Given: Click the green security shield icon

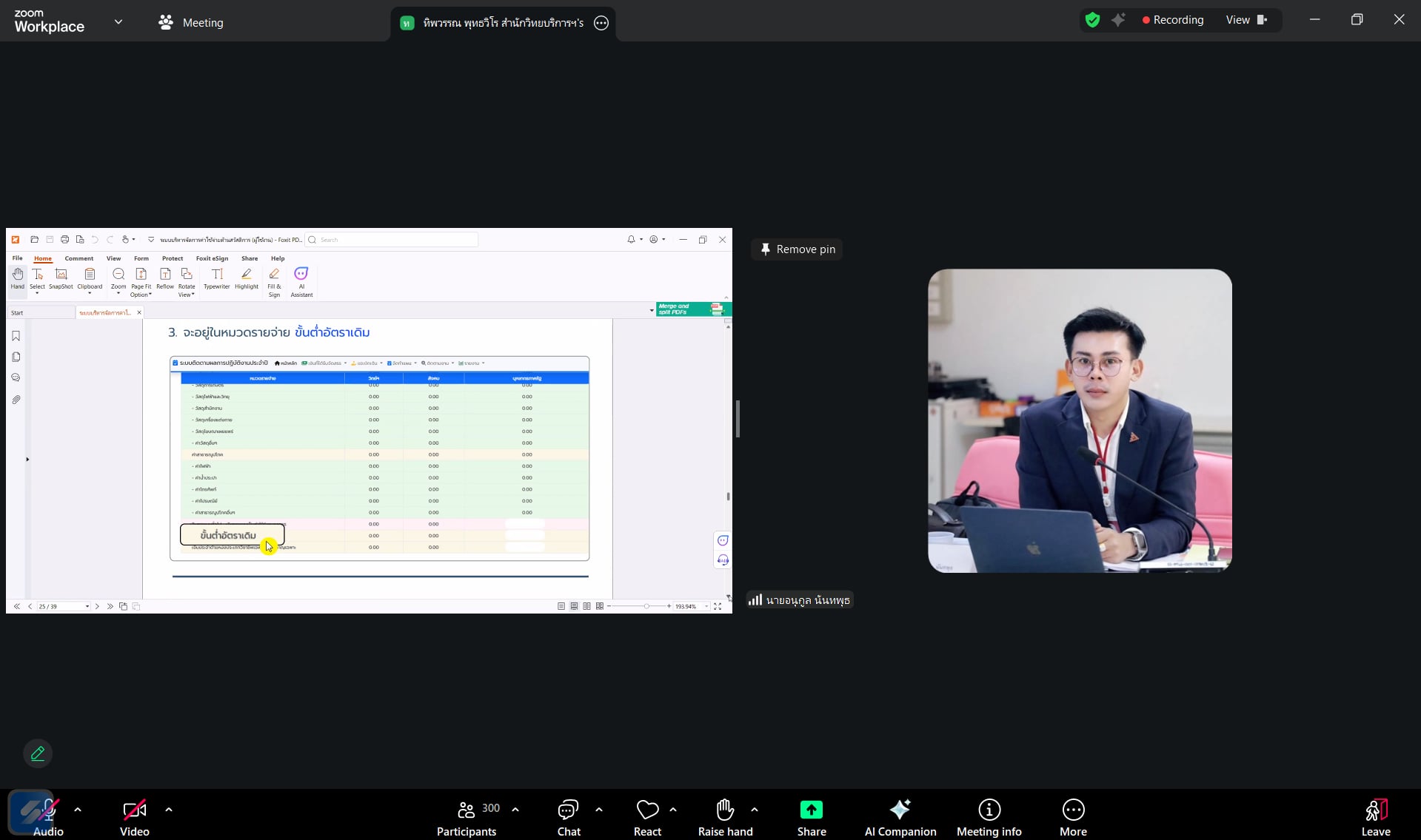Looking at the screenshot, I should click(1092, 20).
